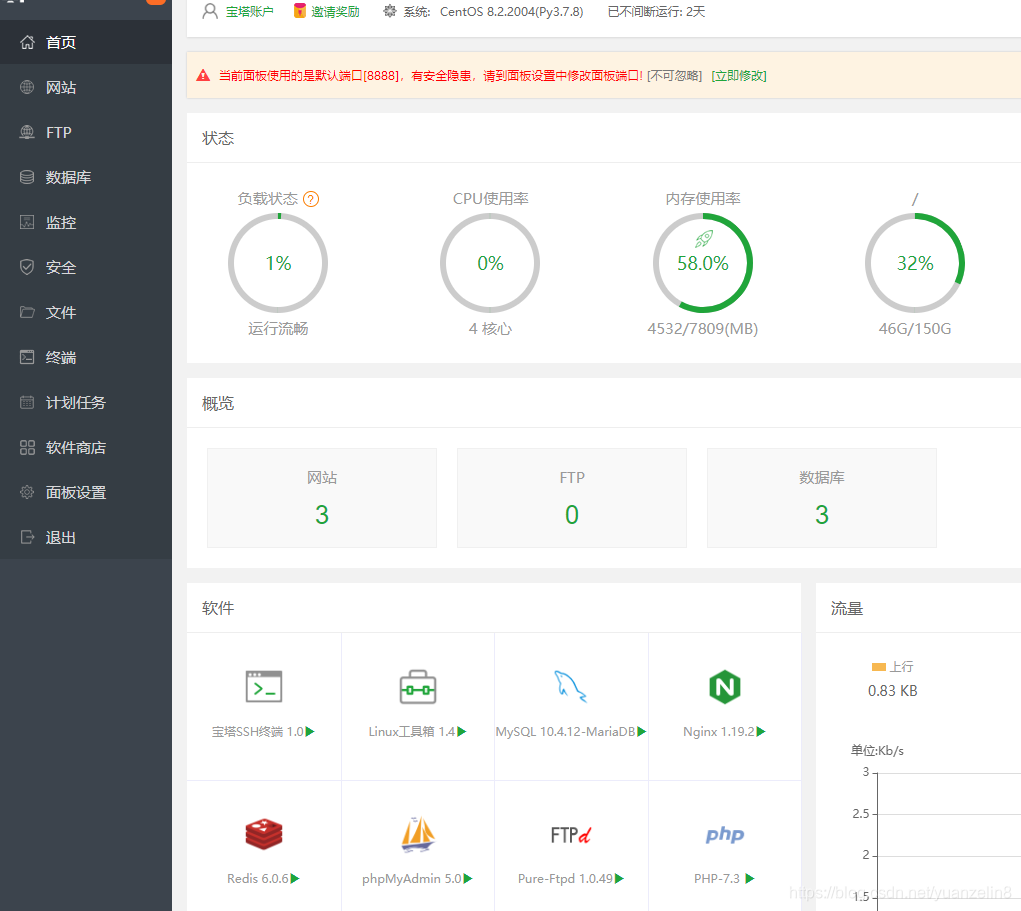Open 软件商店 in sidebar

point(86,447)
